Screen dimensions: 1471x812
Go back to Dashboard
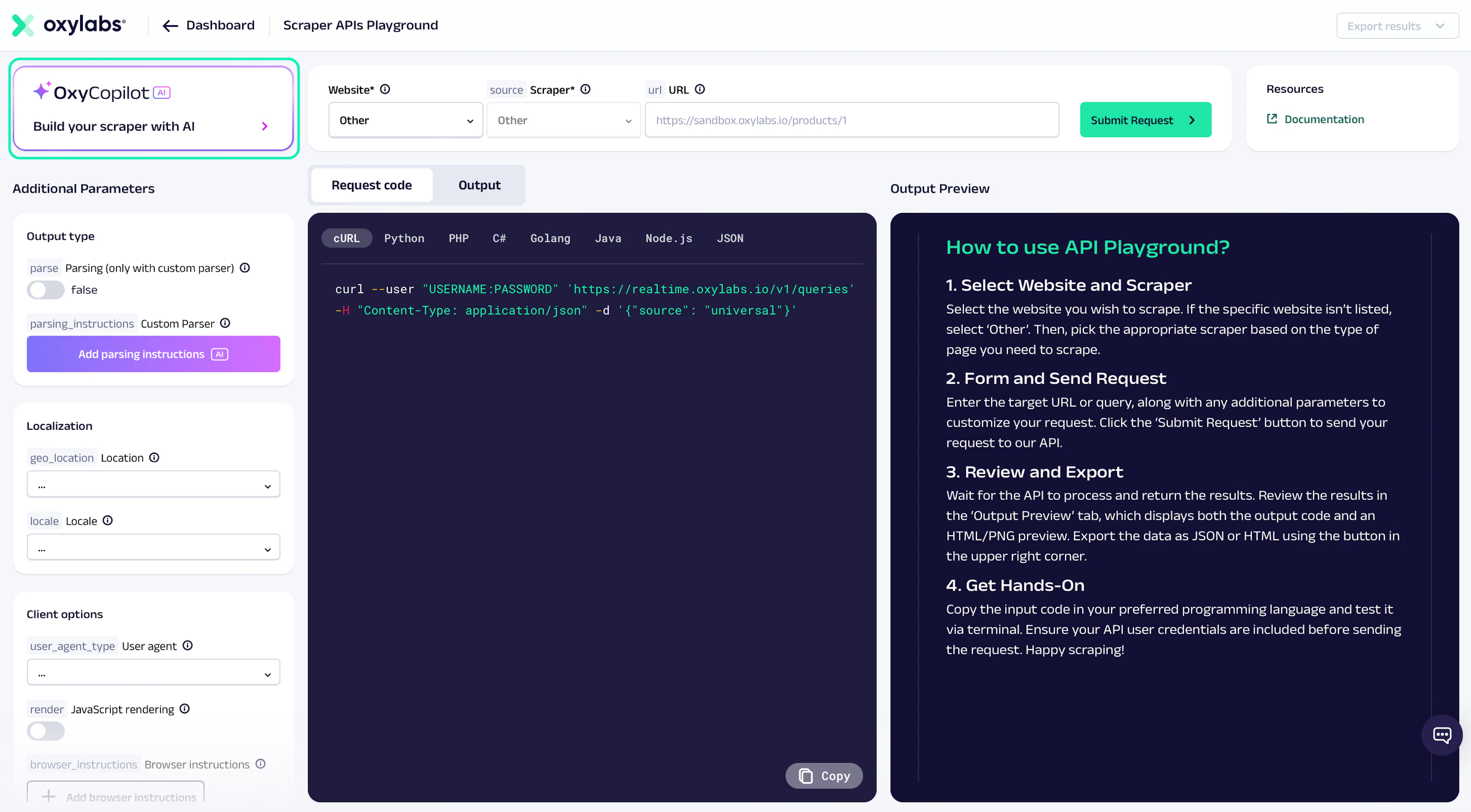[x=220, y=25]
